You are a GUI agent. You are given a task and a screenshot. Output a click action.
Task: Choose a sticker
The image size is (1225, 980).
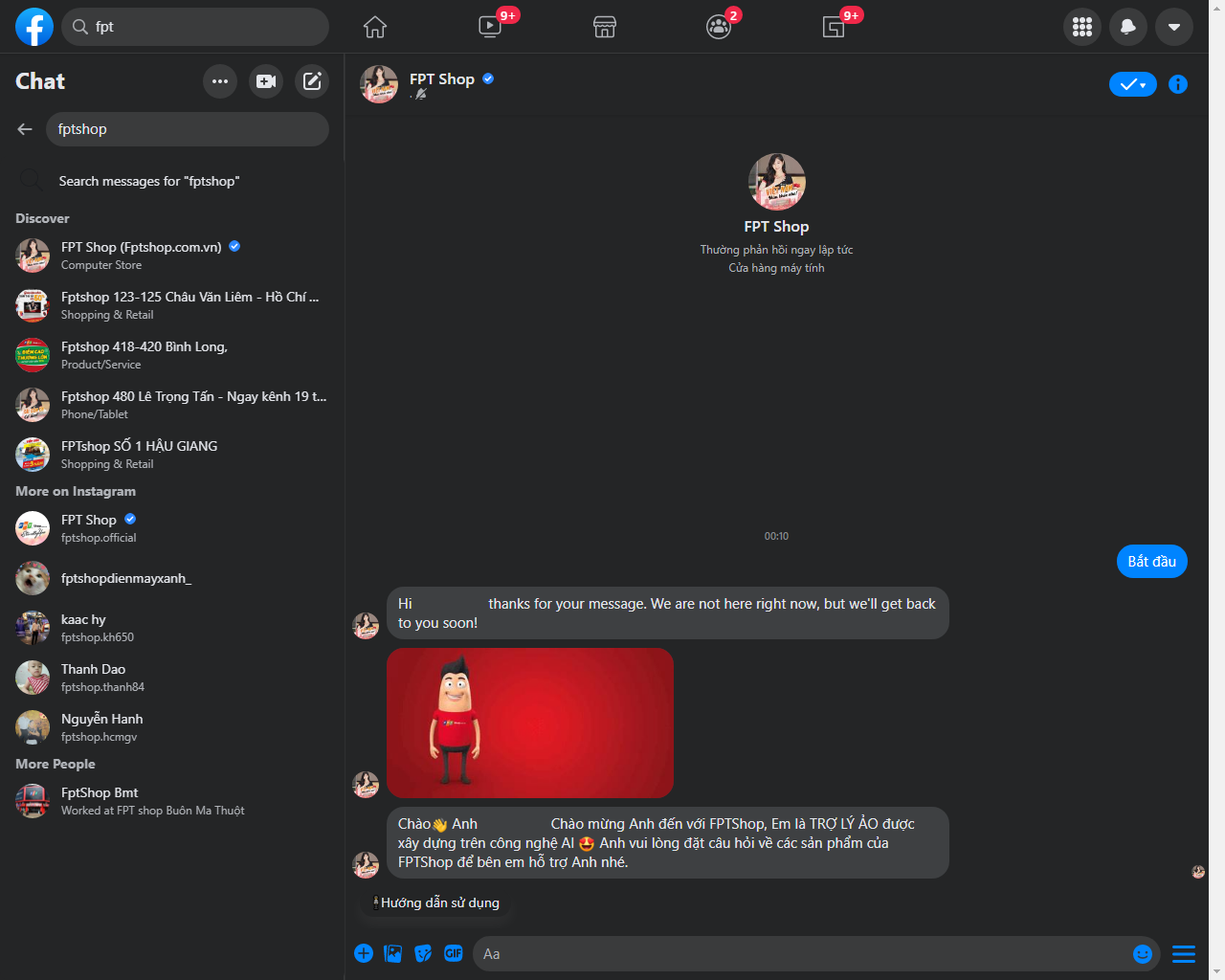pos(423,953)
